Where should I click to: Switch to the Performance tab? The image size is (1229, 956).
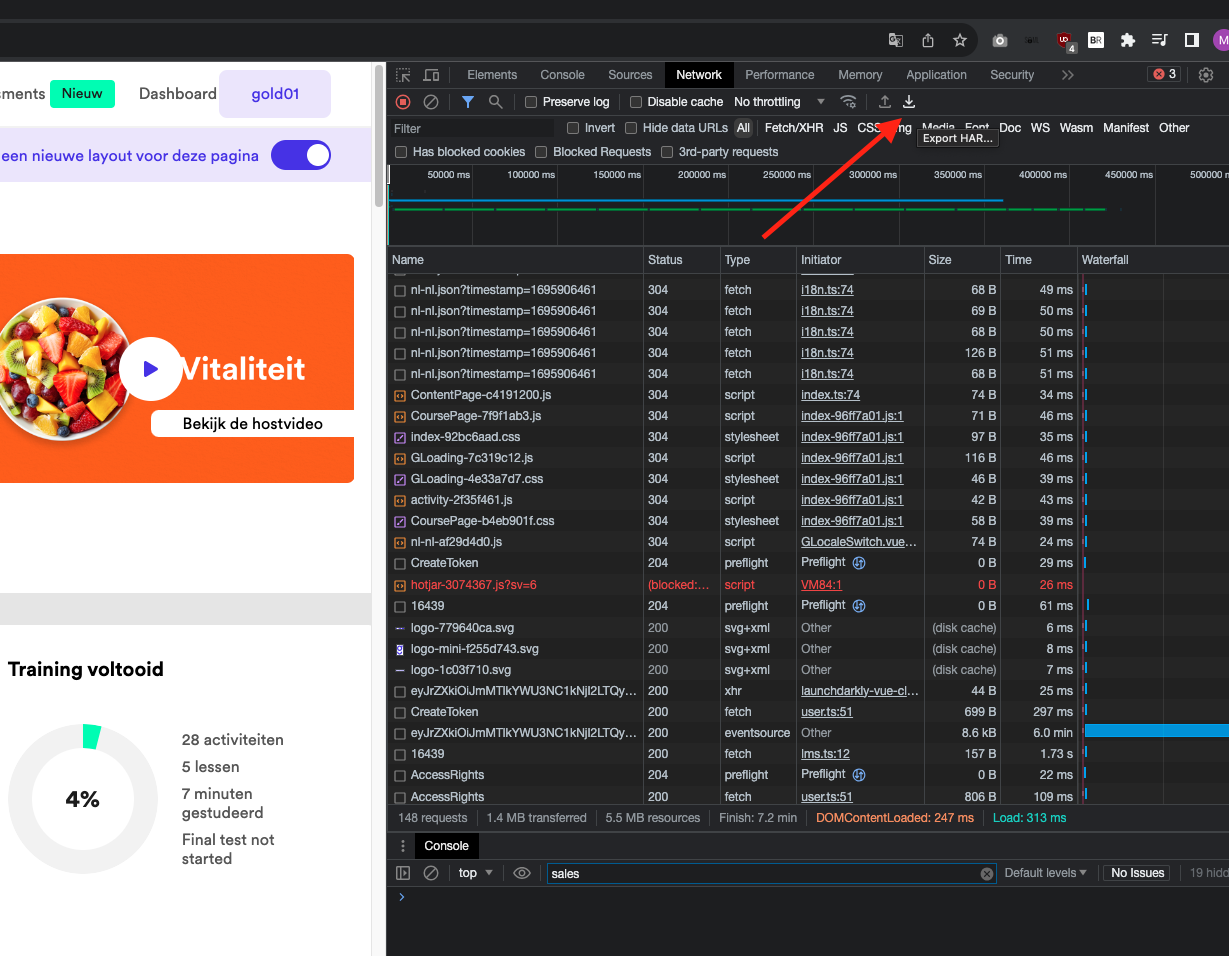[x=780, y=75]
